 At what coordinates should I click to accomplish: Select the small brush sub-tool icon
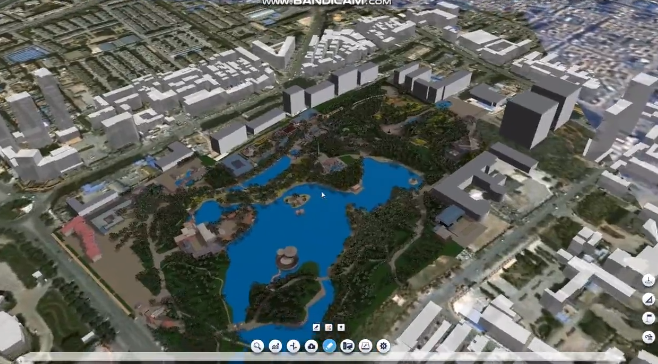316,327
